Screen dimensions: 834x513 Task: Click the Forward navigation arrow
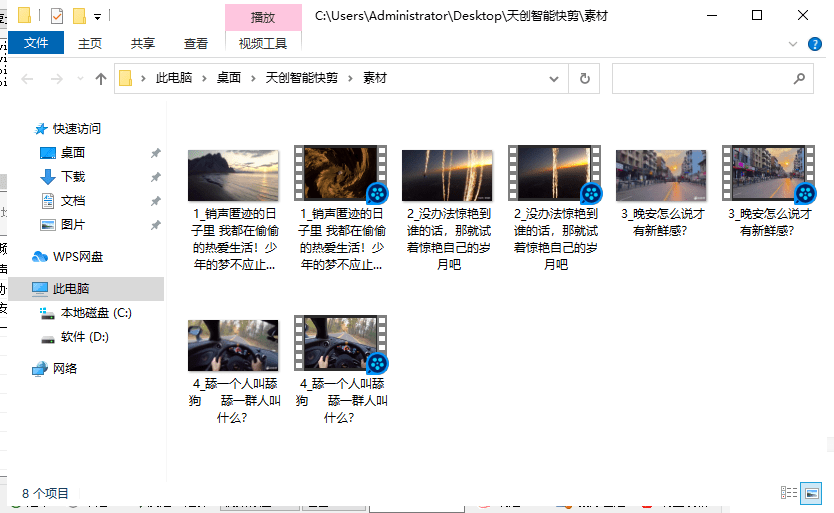point(56,79)
